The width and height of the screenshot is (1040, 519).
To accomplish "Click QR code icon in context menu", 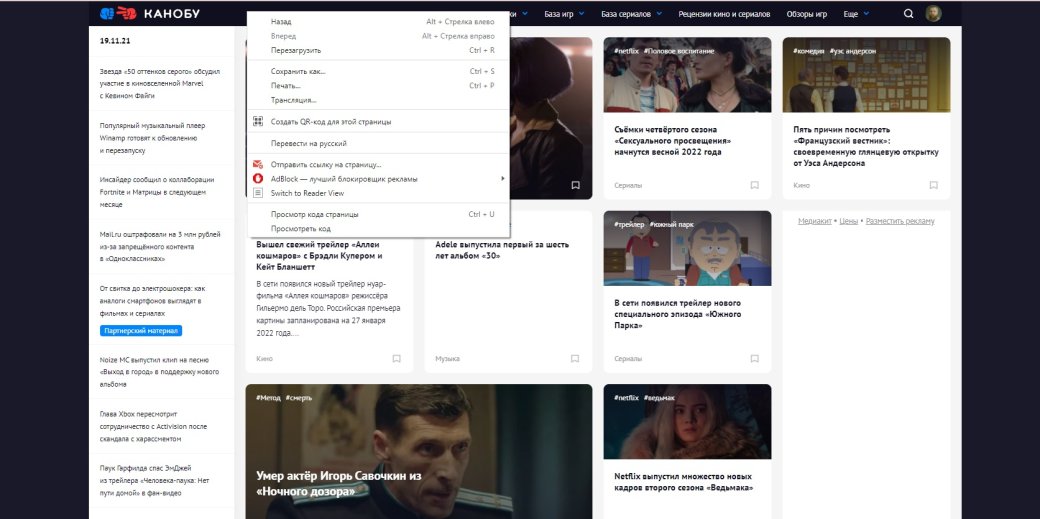I will point(258,121).
